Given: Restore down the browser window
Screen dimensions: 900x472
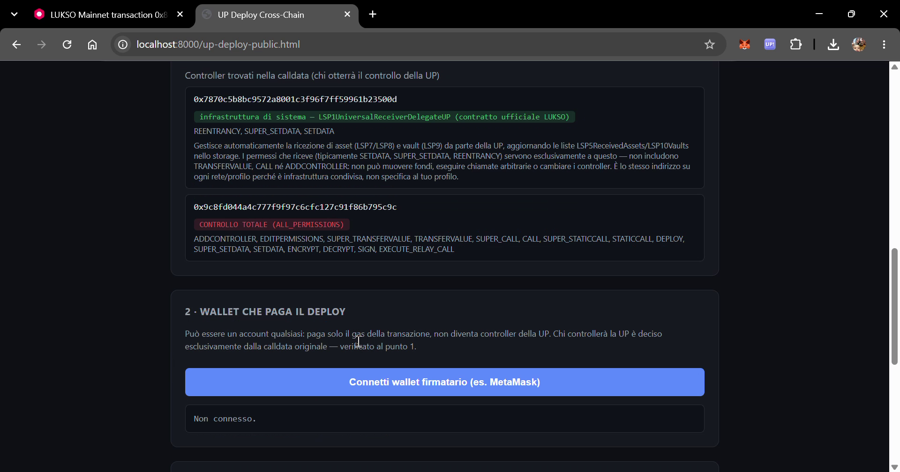Looking at the screenshot, I should [851, 14].
